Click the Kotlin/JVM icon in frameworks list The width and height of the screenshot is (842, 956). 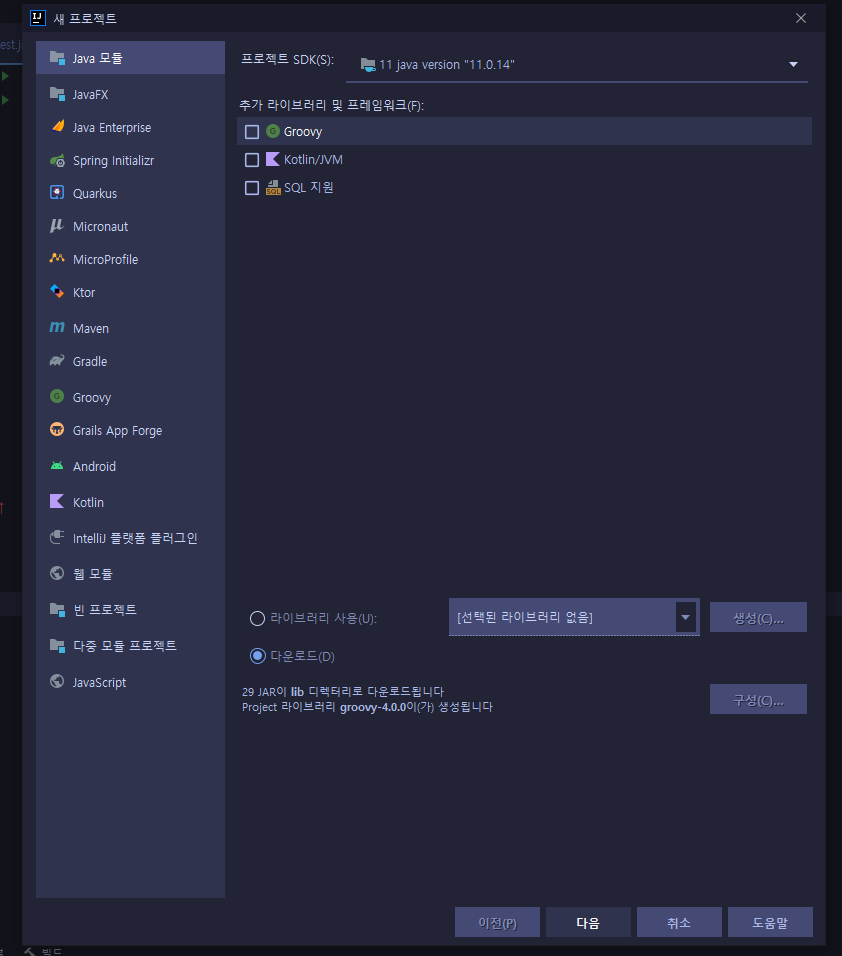273,159
